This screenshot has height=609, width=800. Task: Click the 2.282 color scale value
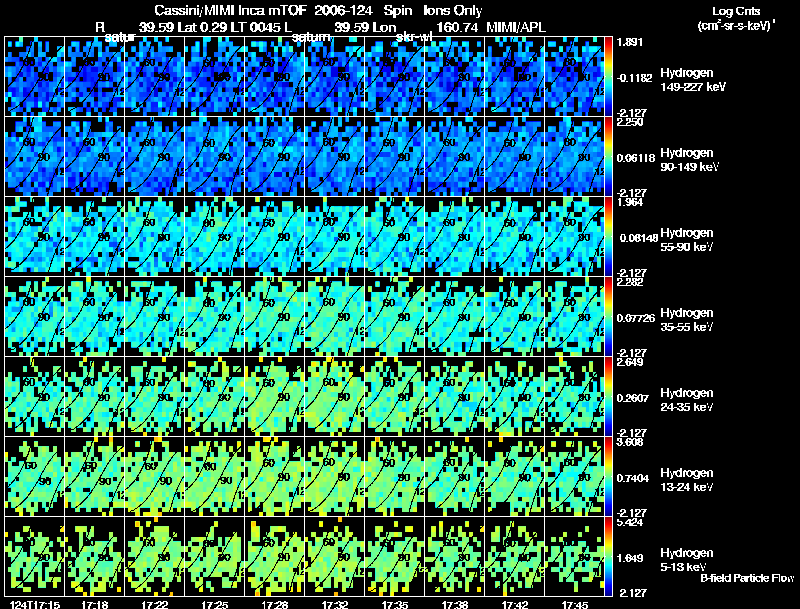tap(630, 282)
